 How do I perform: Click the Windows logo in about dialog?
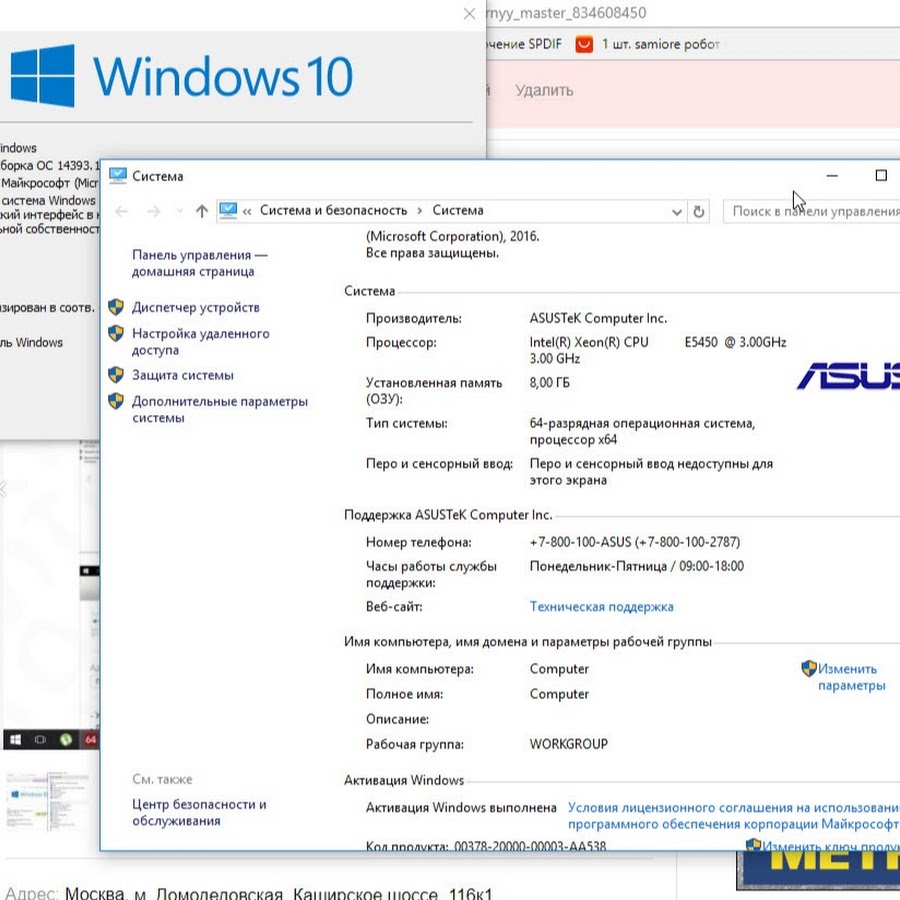coord(42,76)
